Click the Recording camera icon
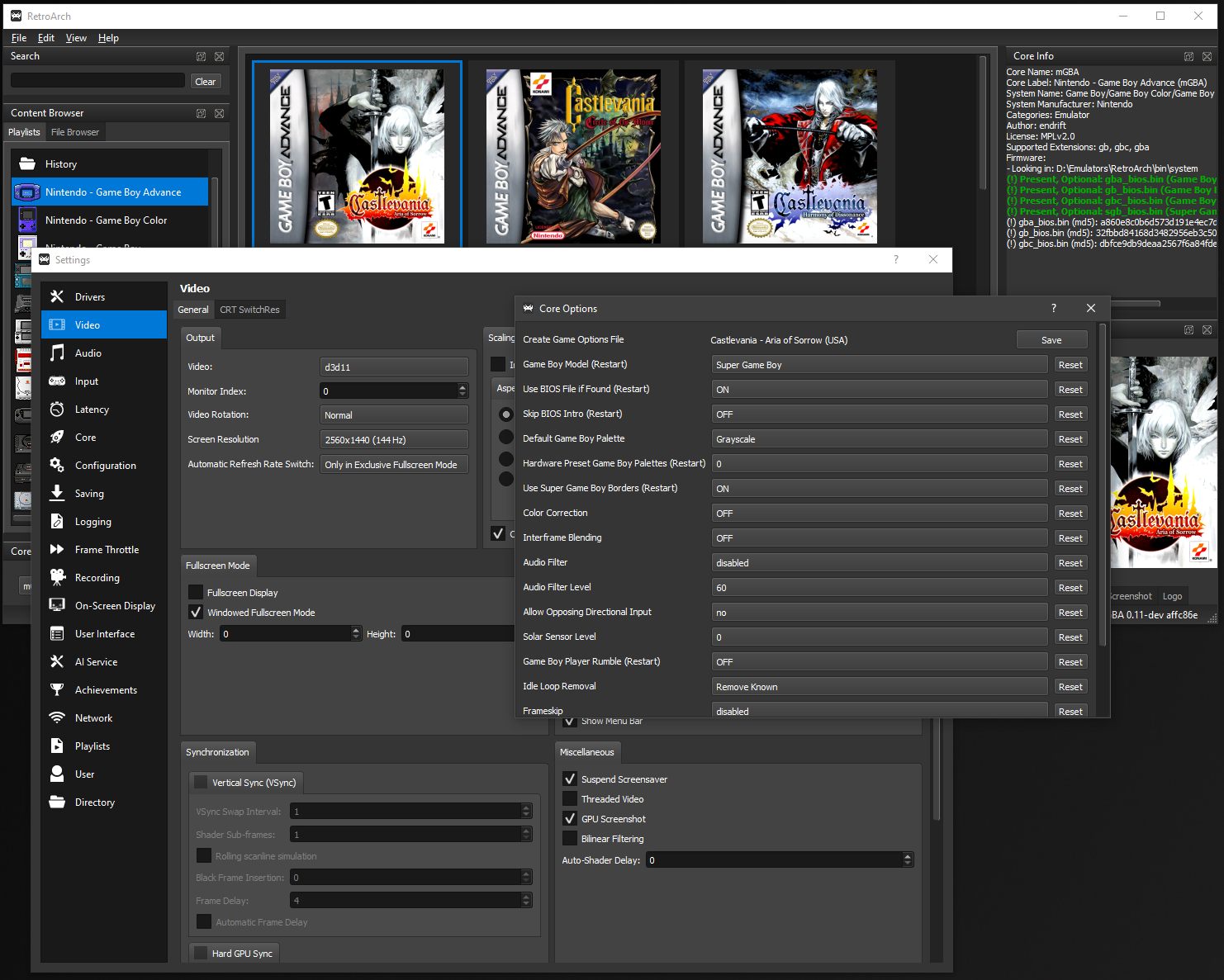 pyautogui.click(x=57, y=577)
